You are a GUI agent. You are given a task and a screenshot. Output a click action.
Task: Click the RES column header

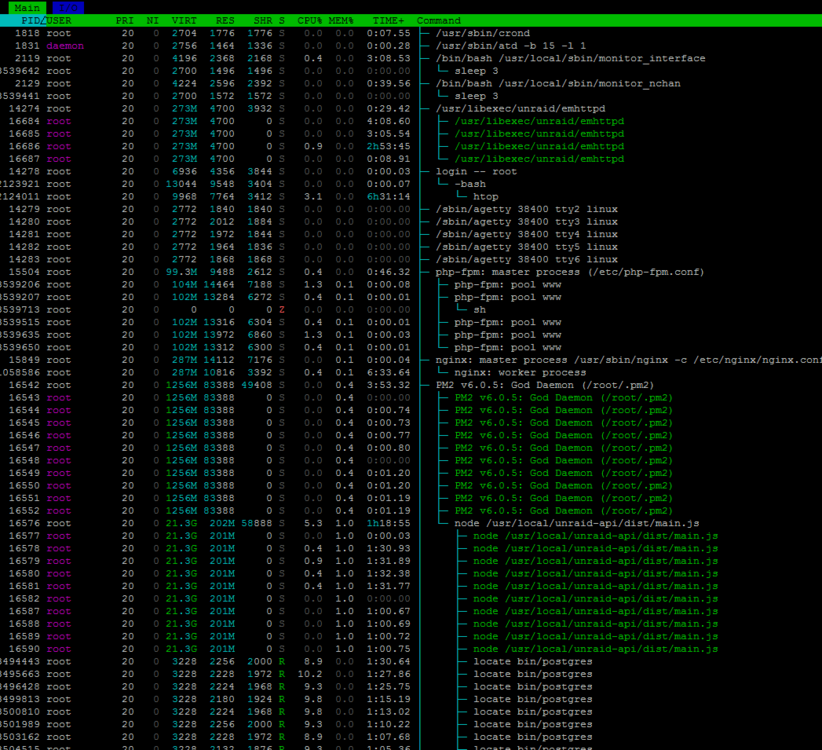(225, 20)
